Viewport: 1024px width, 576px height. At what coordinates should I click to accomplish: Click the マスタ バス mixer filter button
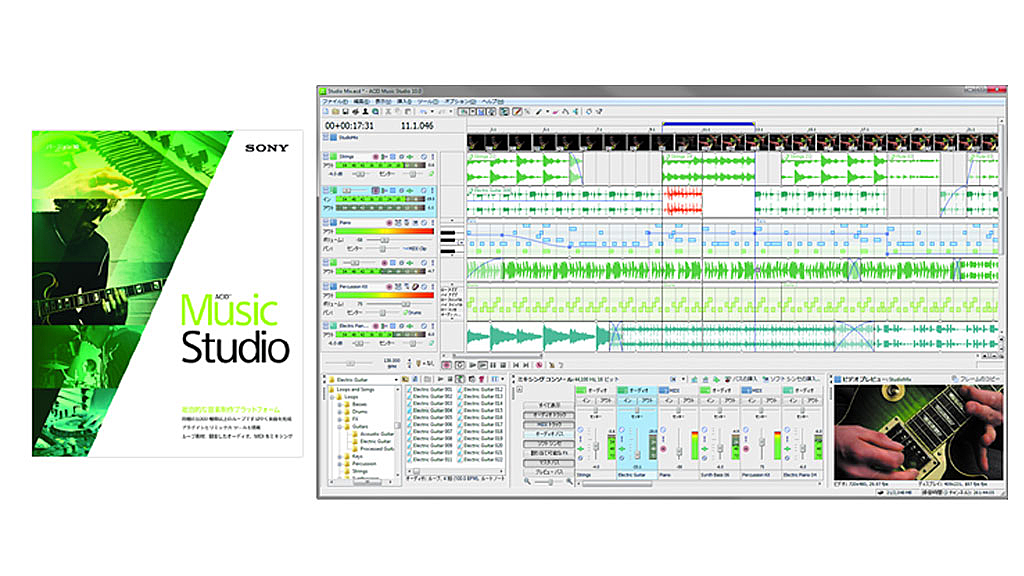click(549, 462)
